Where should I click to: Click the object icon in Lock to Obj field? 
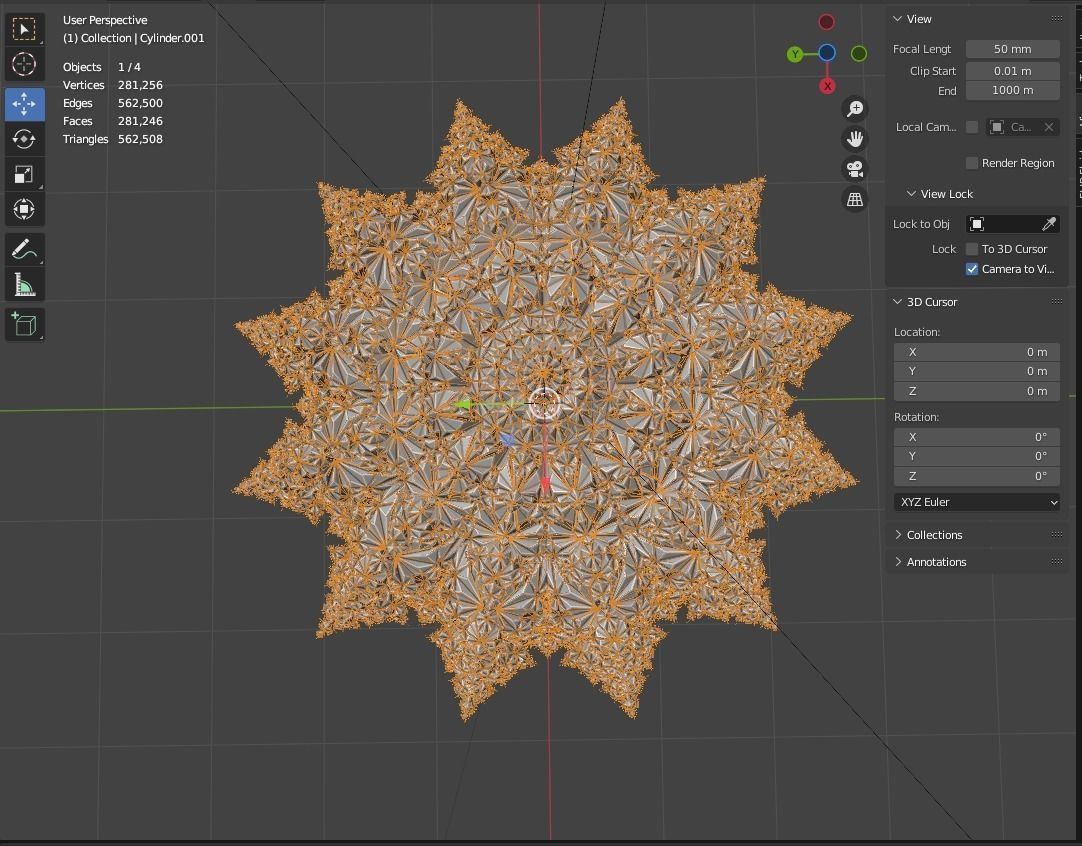tap(977, 224)
